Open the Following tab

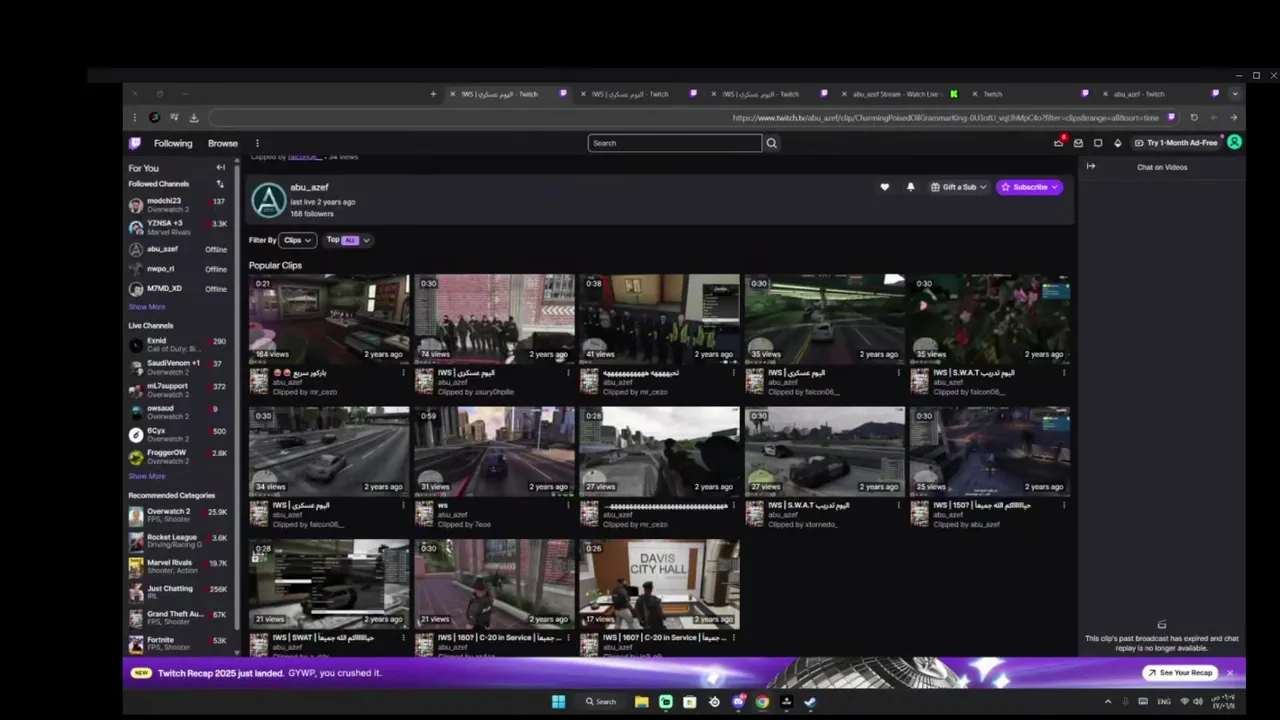[173, 143]
